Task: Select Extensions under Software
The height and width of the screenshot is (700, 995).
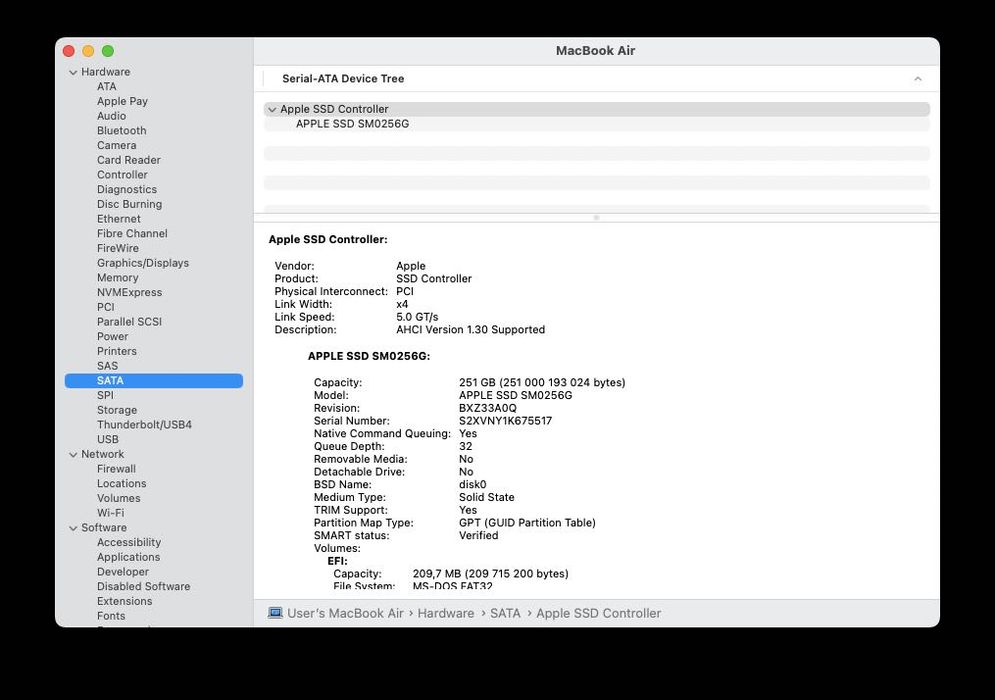Action: 124,601
